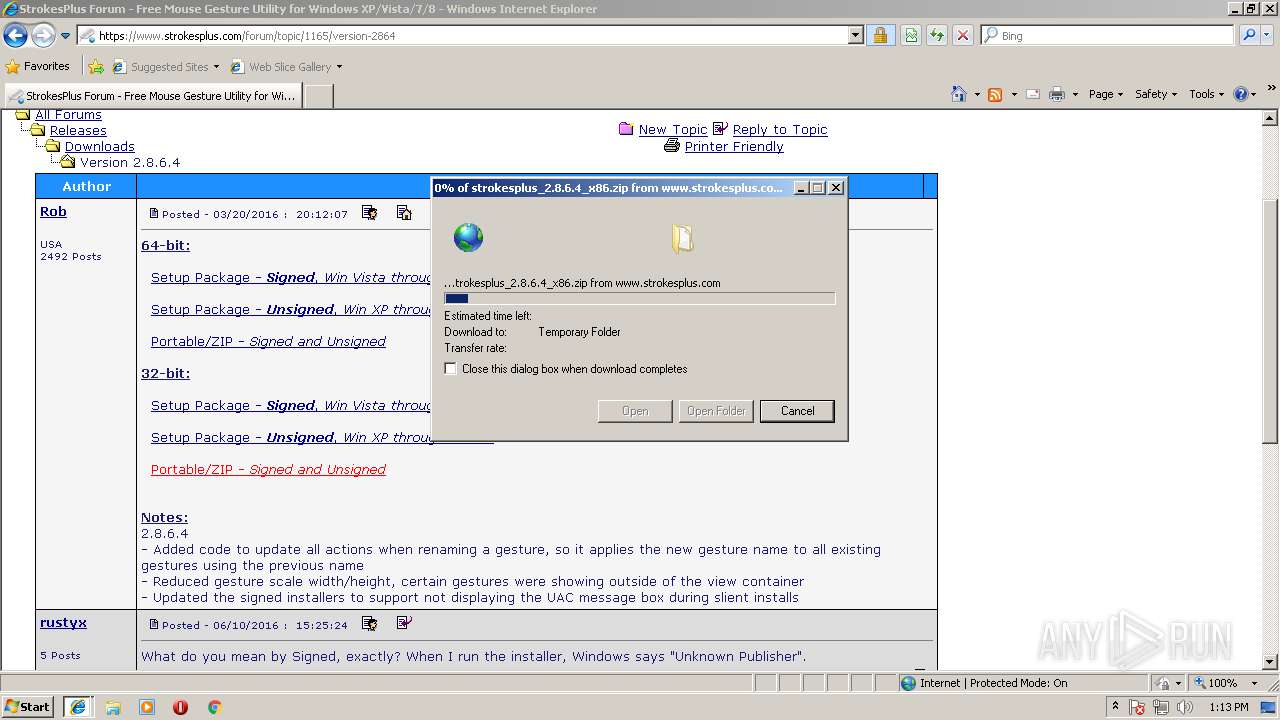Open Favorites star panel

coord(13,67)
